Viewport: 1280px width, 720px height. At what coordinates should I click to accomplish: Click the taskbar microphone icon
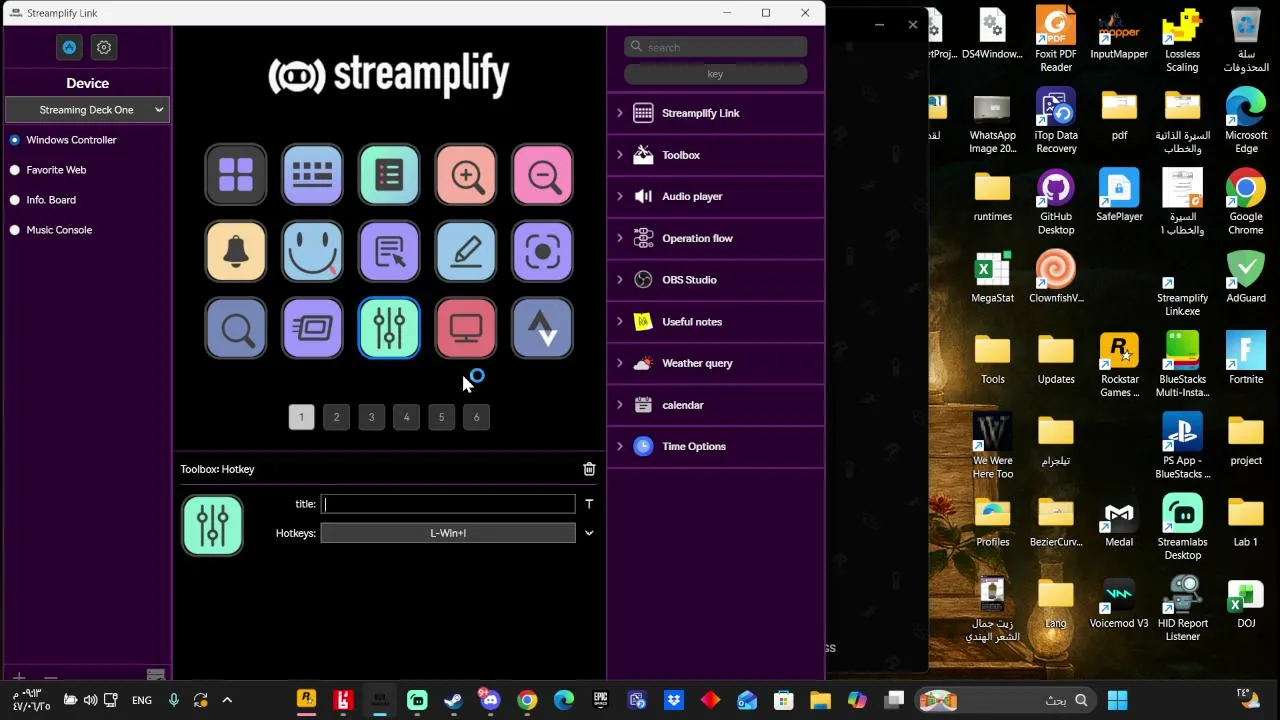[x=173, y=700]
